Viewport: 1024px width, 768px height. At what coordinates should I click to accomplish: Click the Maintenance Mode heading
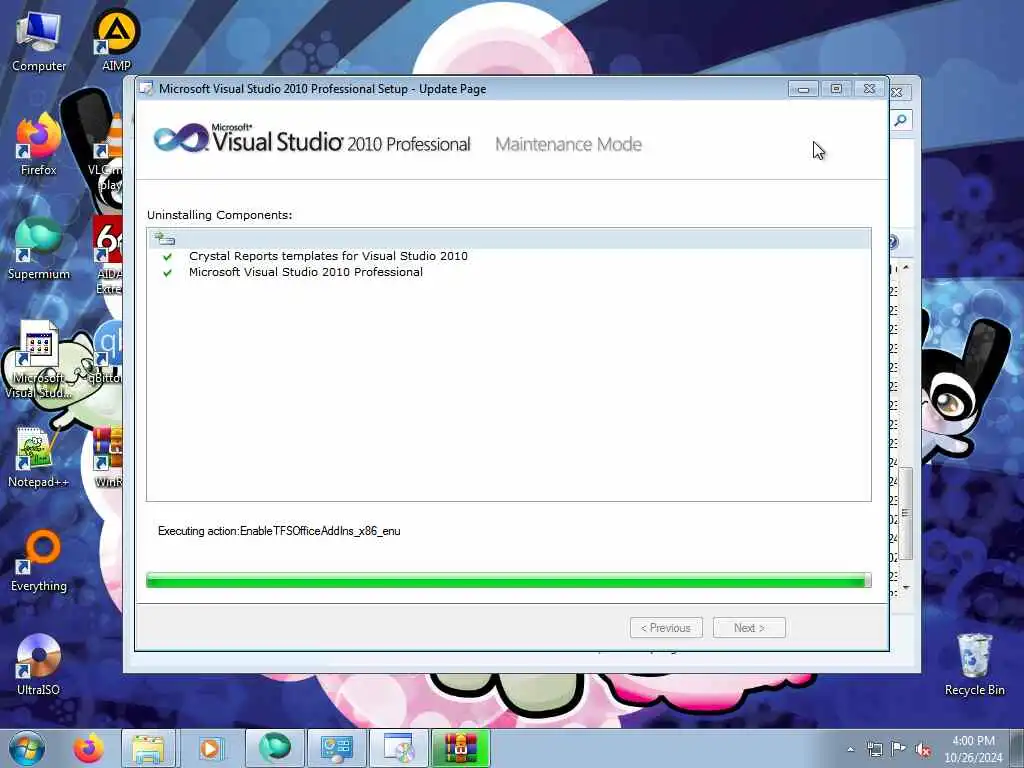pos(568,144)
